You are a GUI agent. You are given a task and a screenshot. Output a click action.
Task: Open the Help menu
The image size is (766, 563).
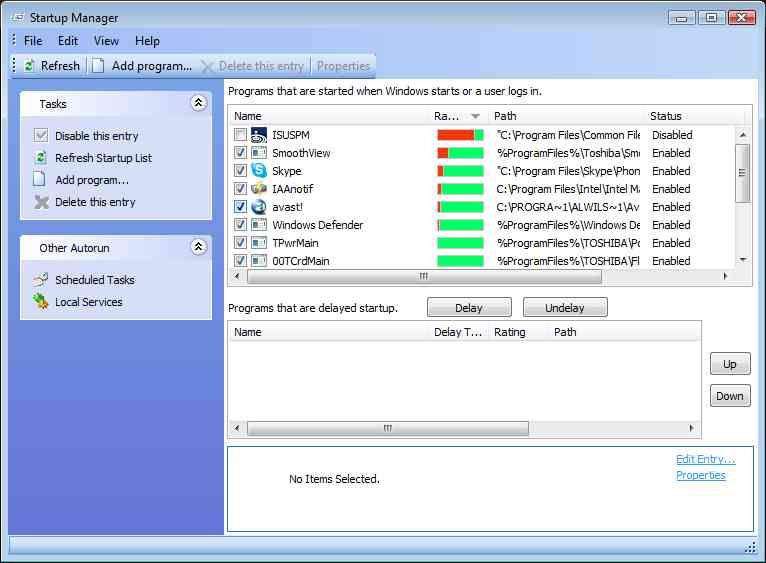pyautogui.click(x=147, y=41)
